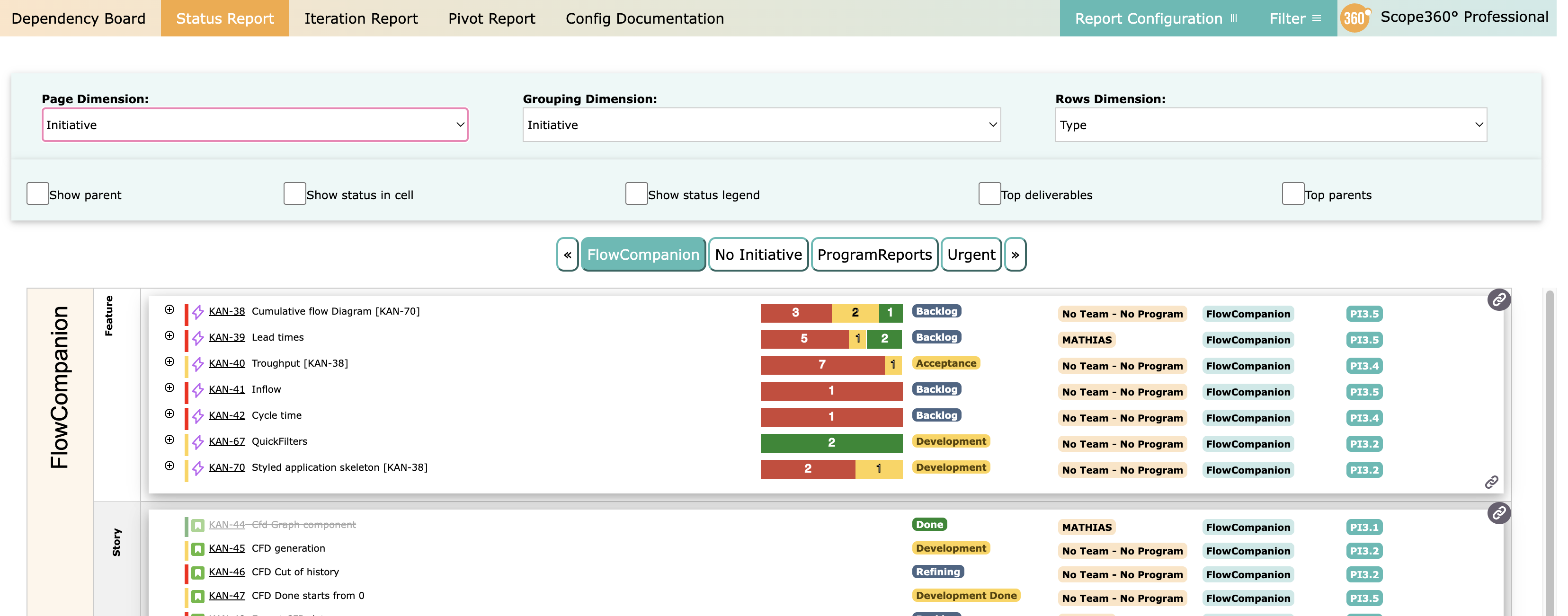Screen dimensions: 1568x616
Task: Select ProgramReports initiative page
Action: [x=875, y=255]
